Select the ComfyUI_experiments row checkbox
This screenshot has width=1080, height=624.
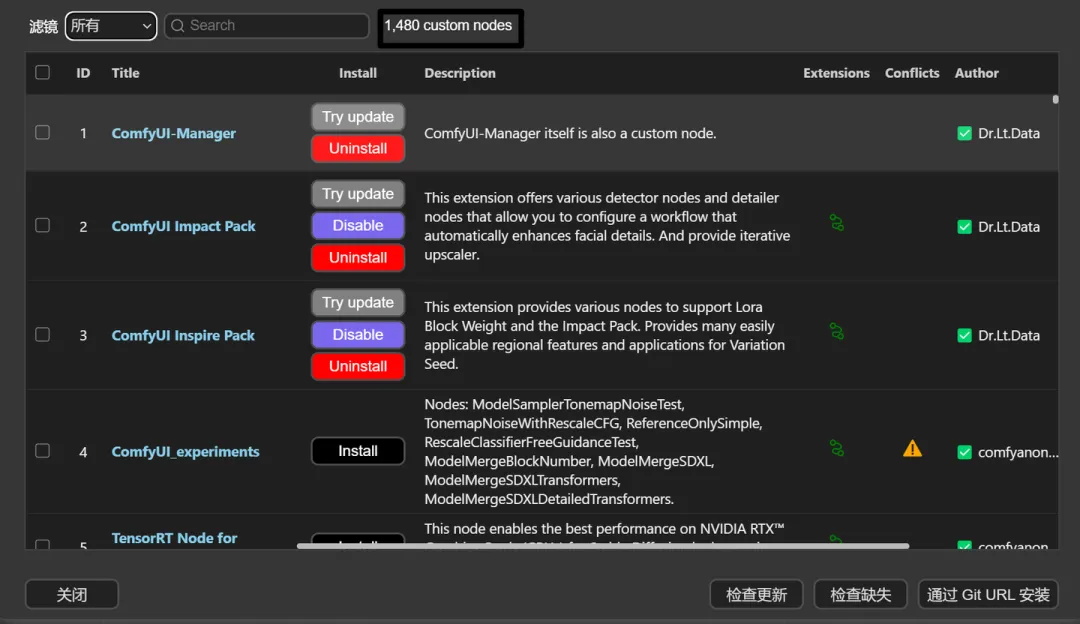tap(43, 450)
